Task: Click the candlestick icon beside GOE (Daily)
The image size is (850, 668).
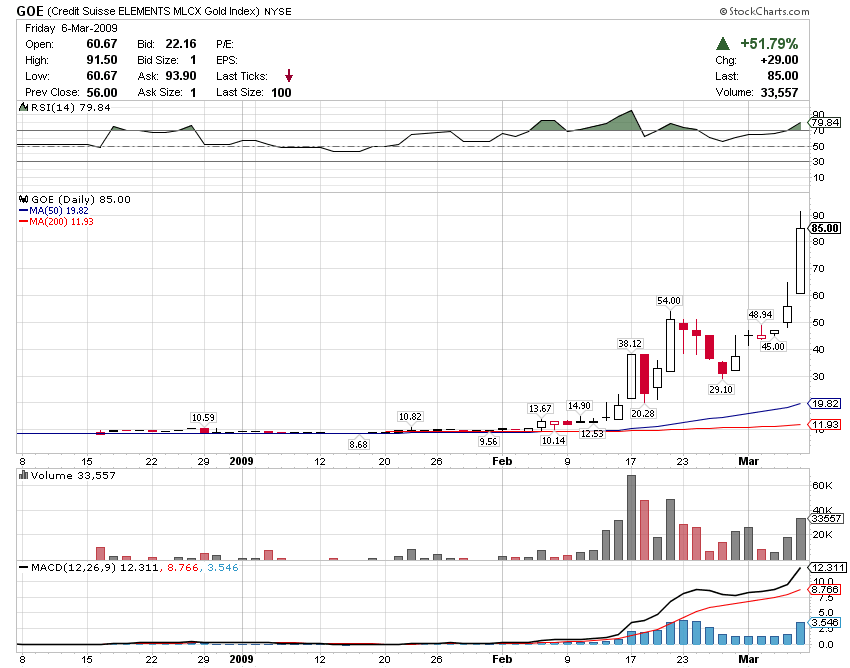Action: click(x=24, y=200)
